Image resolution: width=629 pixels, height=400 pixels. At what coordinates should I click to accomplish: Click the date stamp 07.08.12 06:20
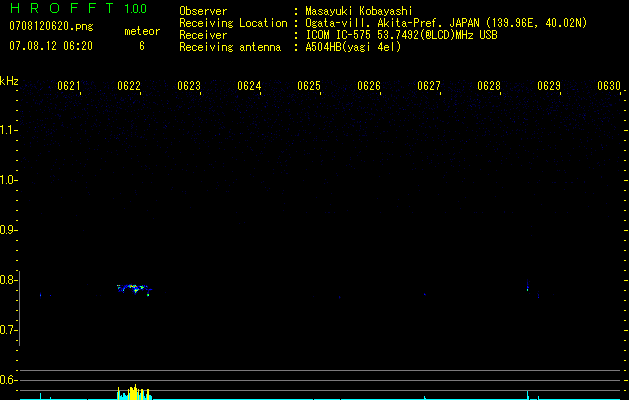[x=51, y=46]
